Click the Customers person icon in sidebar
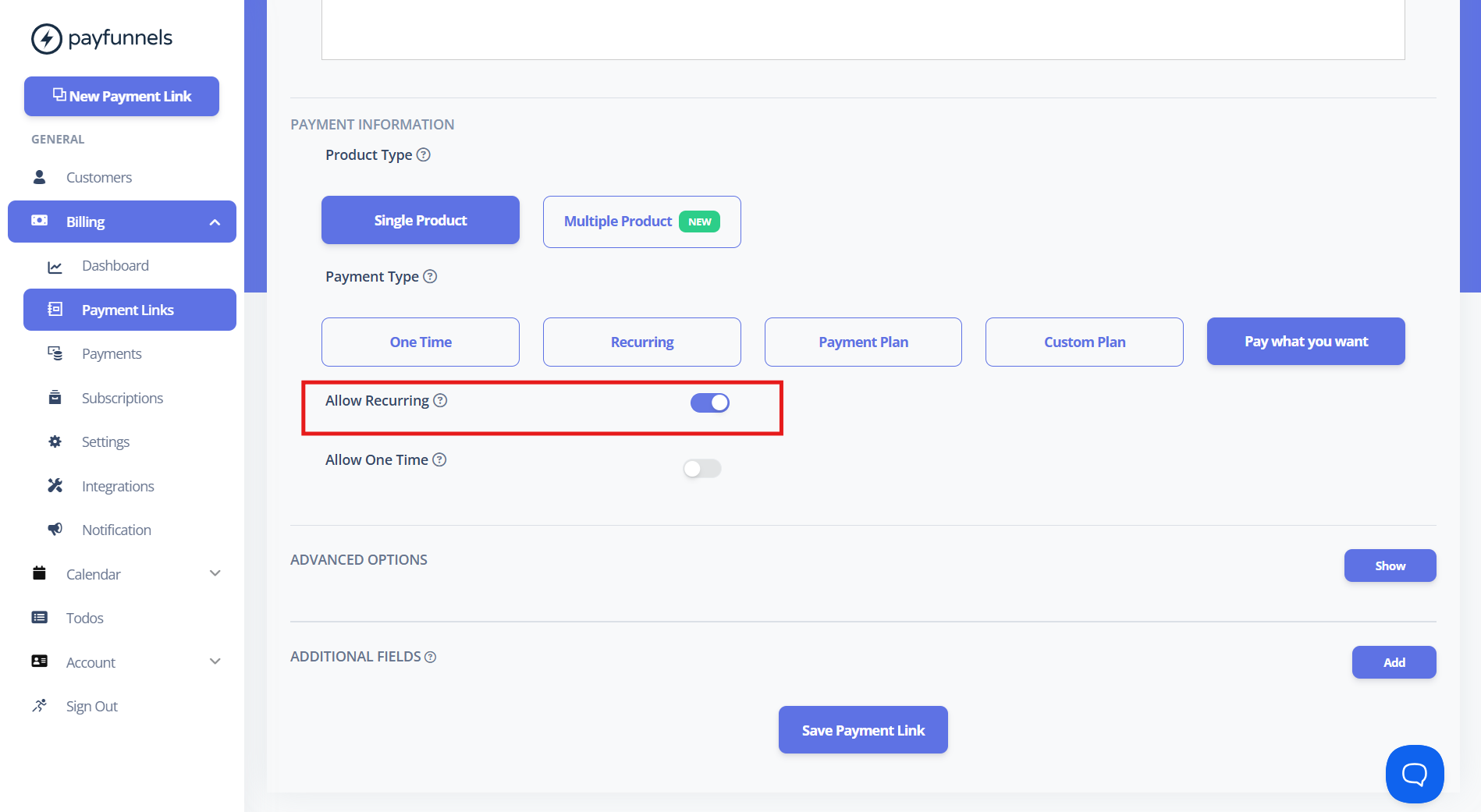 point(39,177)
